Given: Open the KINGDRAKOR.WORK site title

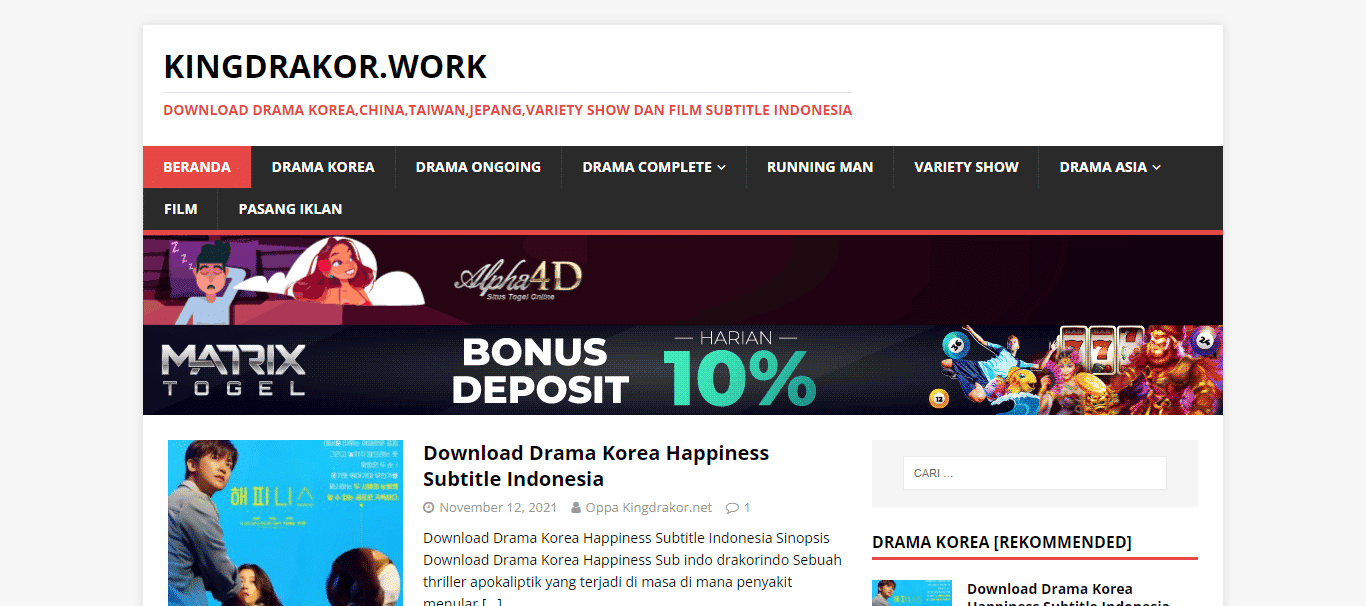Looking at the screenshot, I should 325,66.
